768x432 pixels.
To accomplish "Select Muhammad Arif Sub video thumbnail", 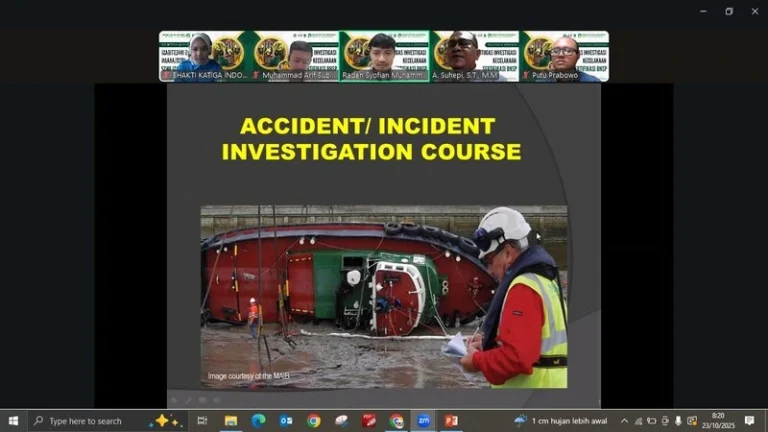I will click(294, 56).
